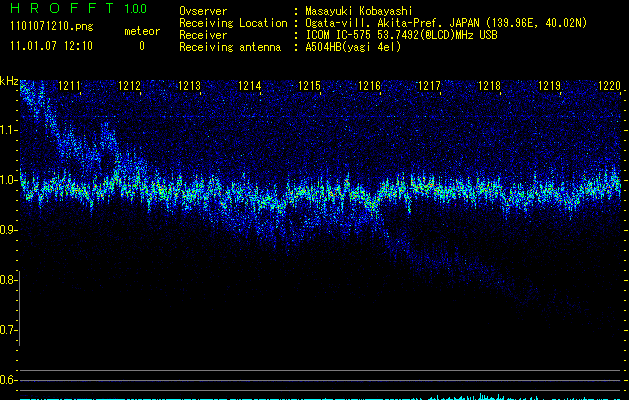This screenshot has height=400, width=629.
Task: Click the kHz axis unit label
Action: pos(9,81)
